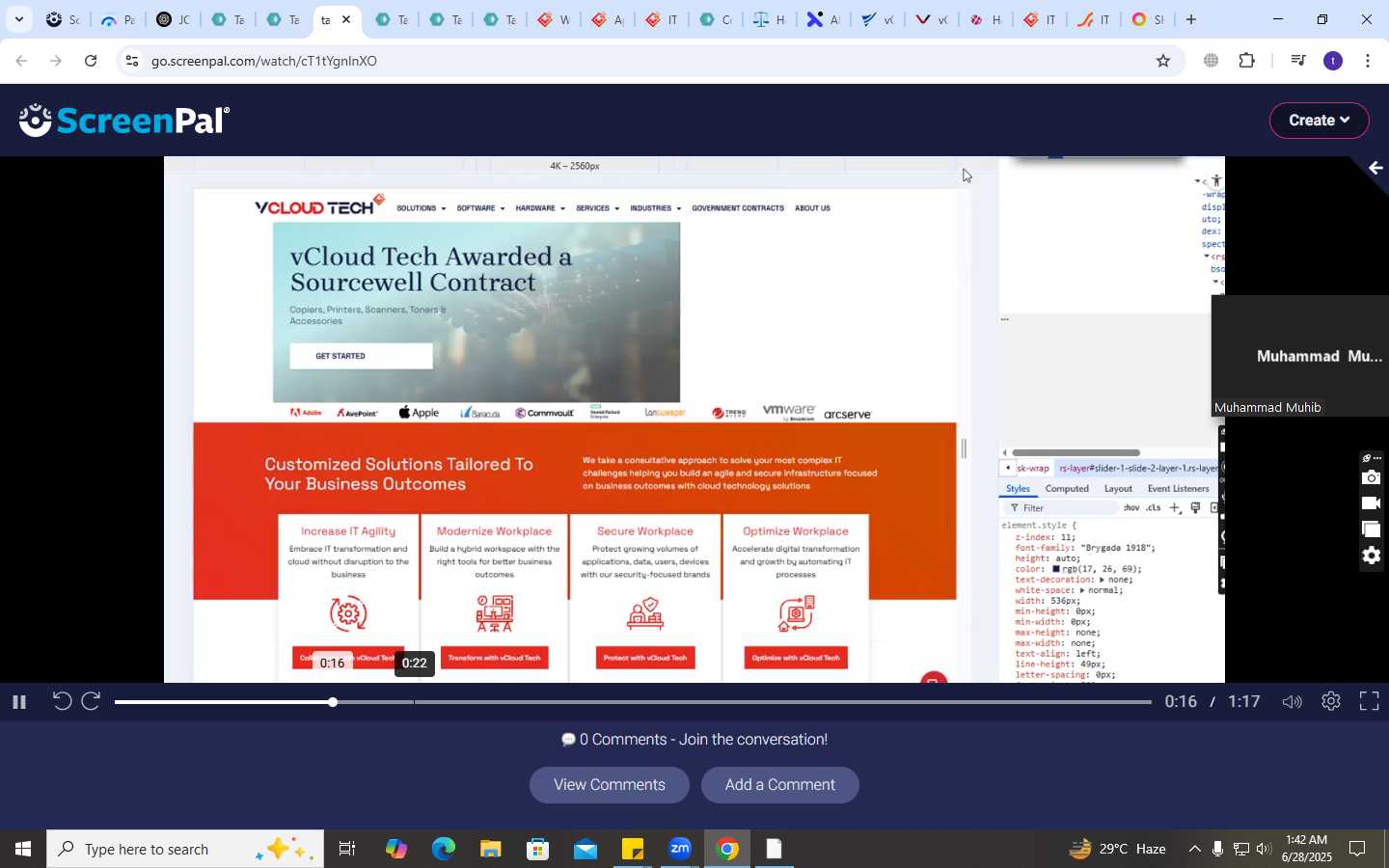Image resolution: width=1389 pixels, height=868 pixels.
Task: Open Microsoft Store from the taskbar
Action: point(538,850)
